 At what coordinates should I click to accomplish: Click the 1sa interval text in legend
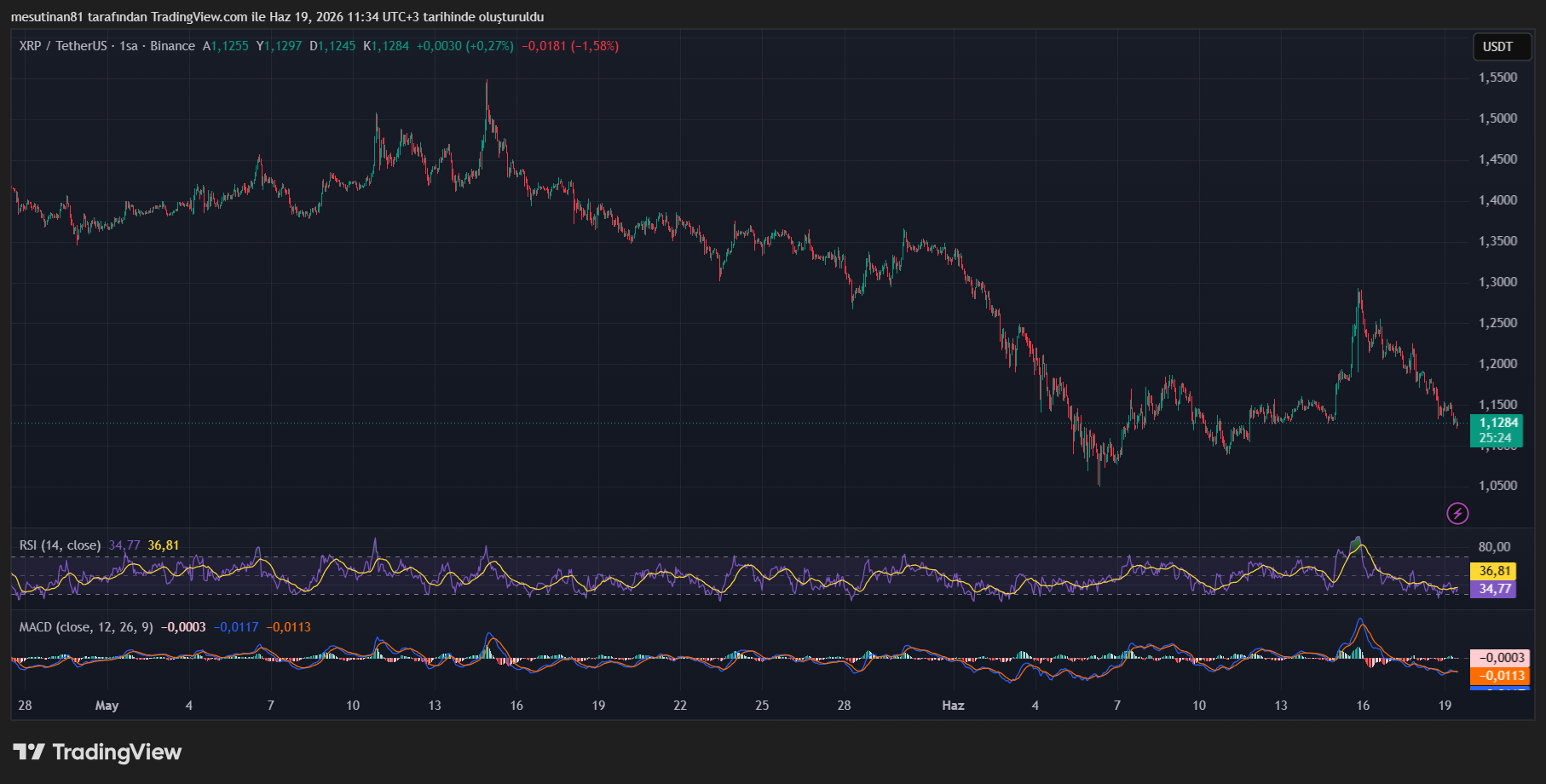point(129,46)
